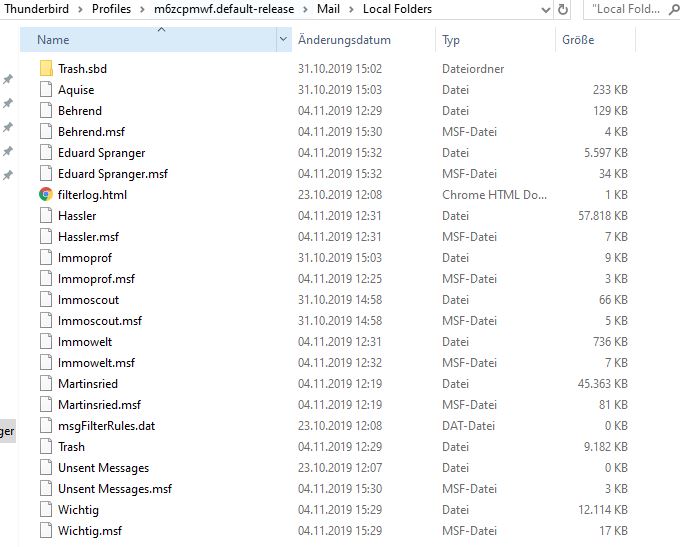Click the Chrome icon of filterlog.html
680x547 pixels.
(46, 194)
